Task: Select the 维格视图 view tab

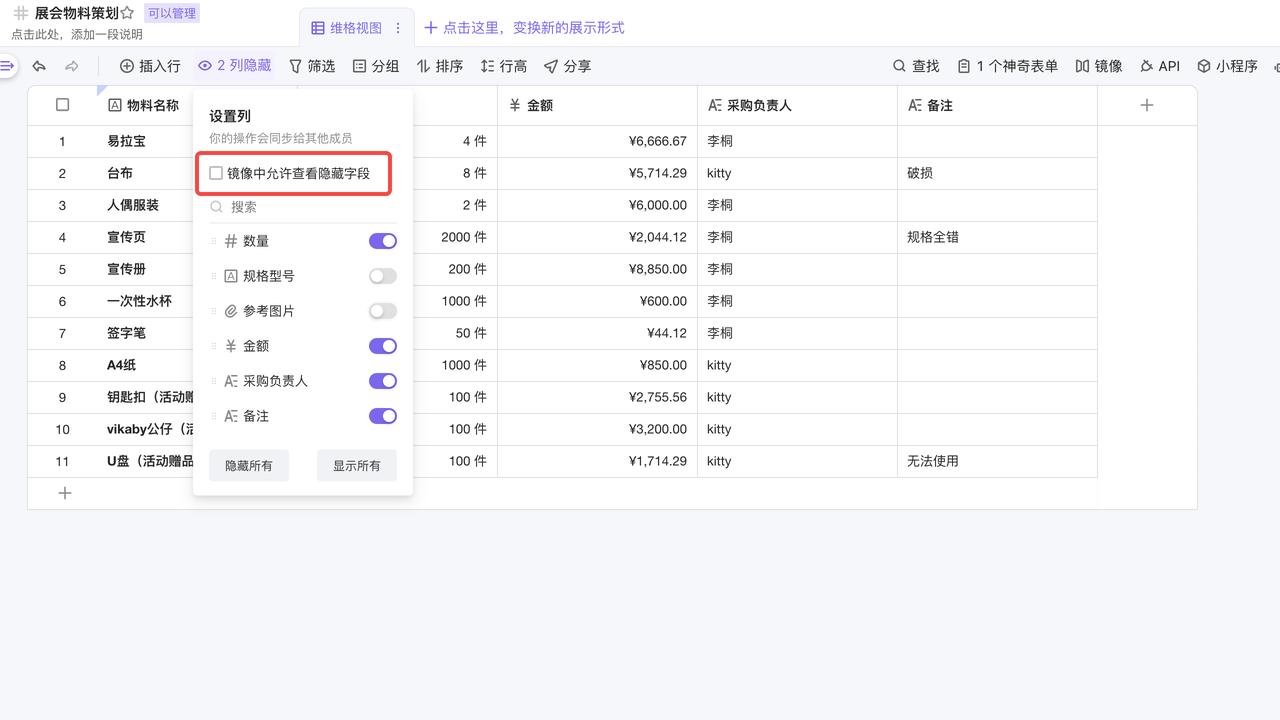Action: point(346,28)
